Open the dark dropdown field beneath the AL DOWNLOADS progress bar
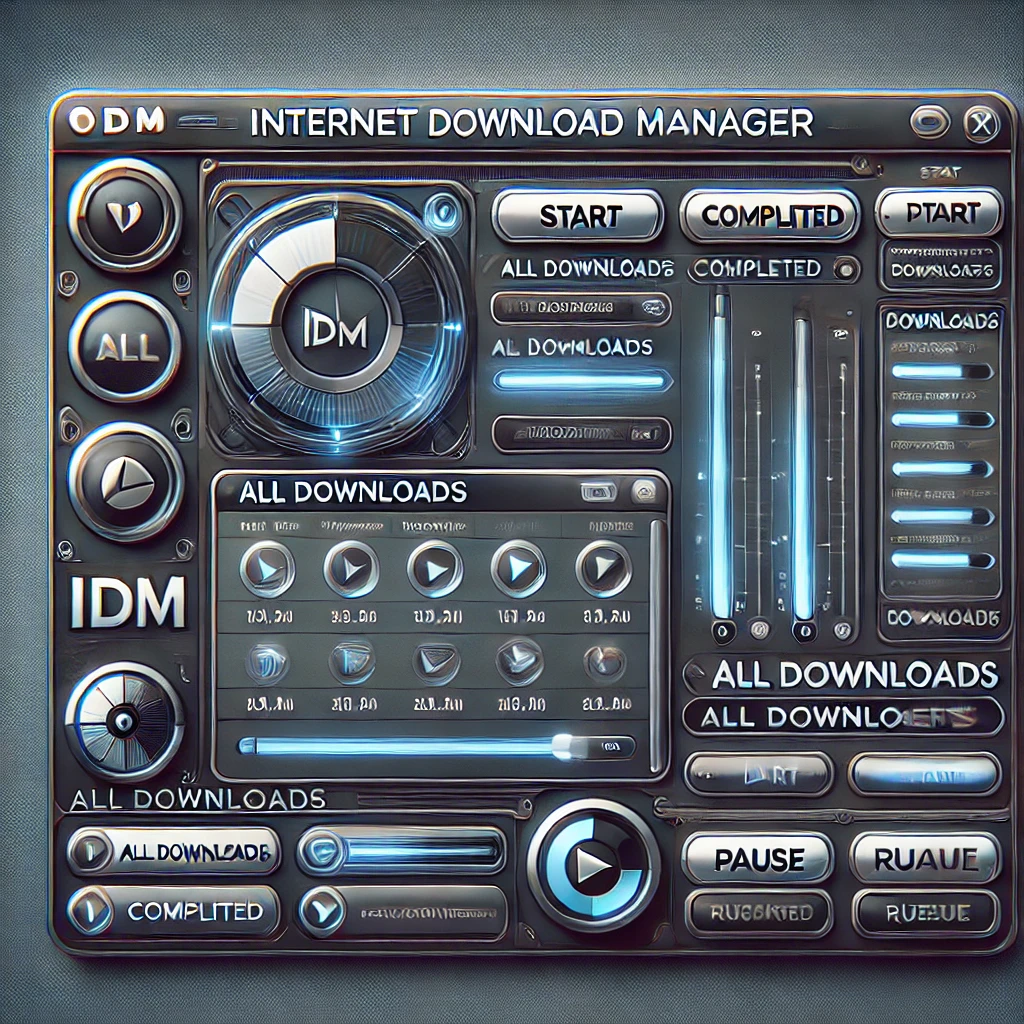1024x1024 pixels. tap(582, 434)
